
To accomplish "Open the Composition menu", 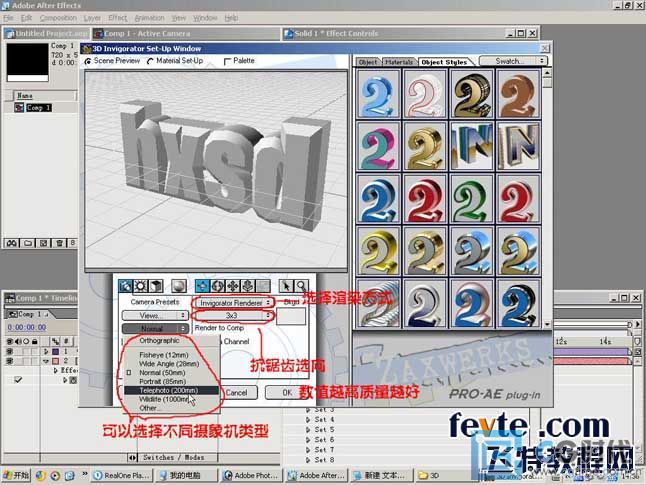I will tap(58, 18).
